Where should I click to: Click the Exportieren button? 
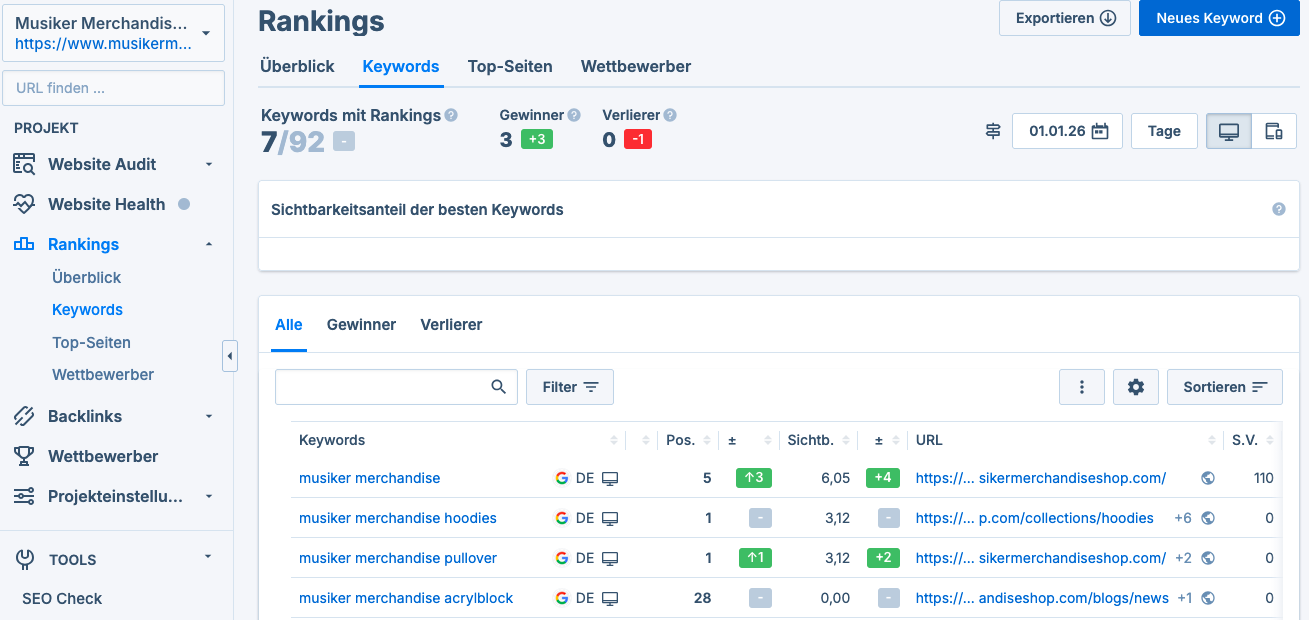point(1064,17)
